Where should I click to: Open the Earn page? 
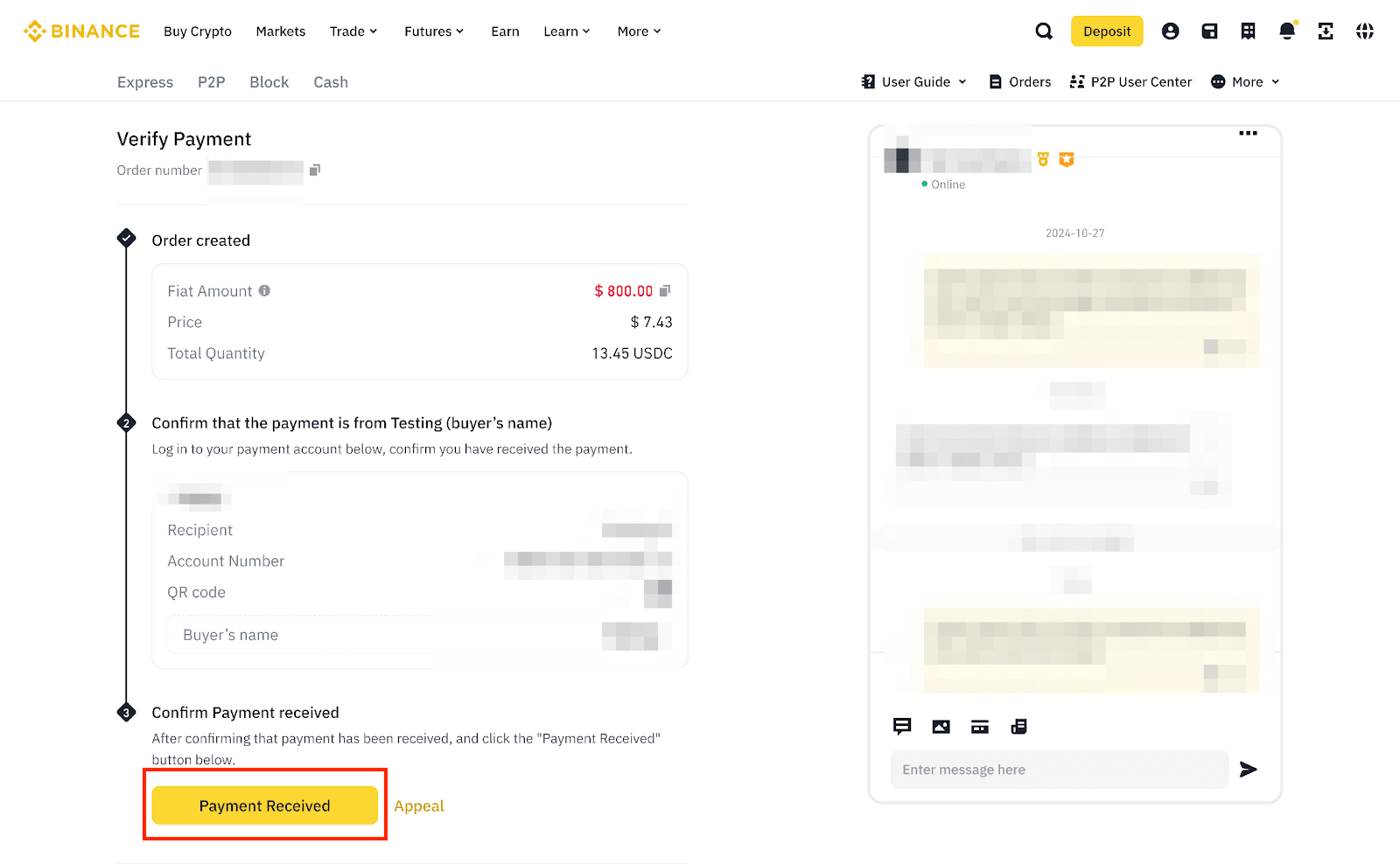click(505, 31)
